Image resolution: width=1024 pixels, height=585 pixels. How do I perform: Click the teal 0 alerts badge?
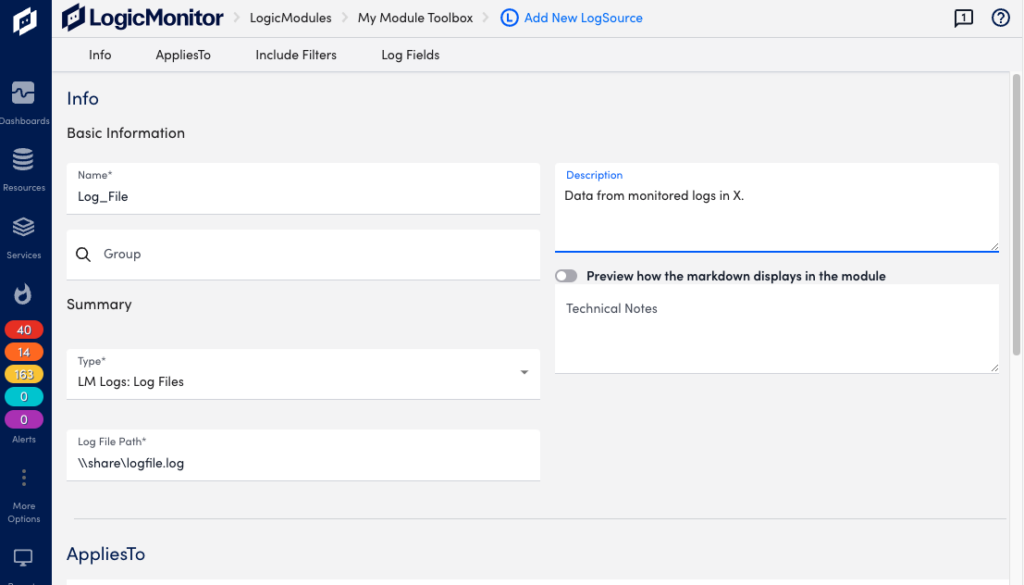coord(24,396)
